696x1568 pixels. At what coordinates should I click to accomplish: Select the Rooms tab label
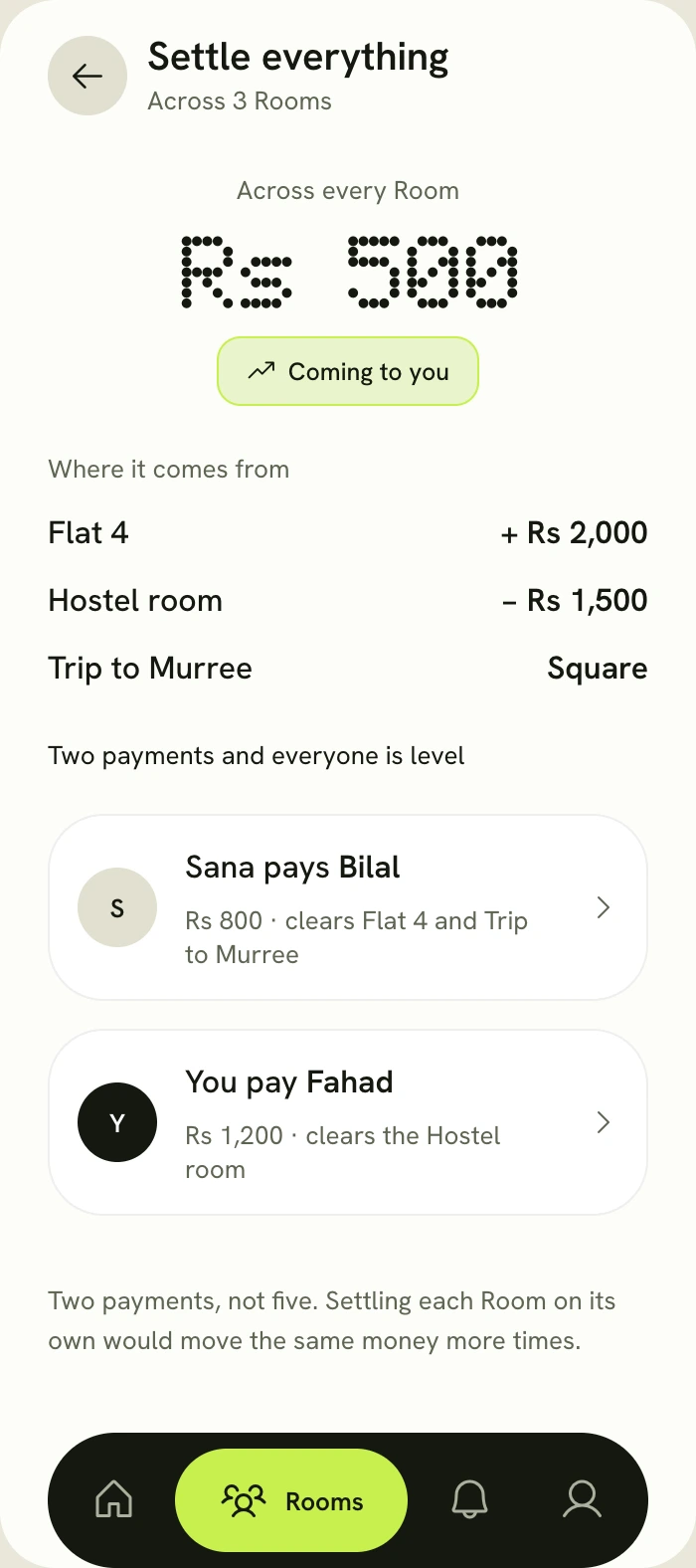pos(324,1501)
